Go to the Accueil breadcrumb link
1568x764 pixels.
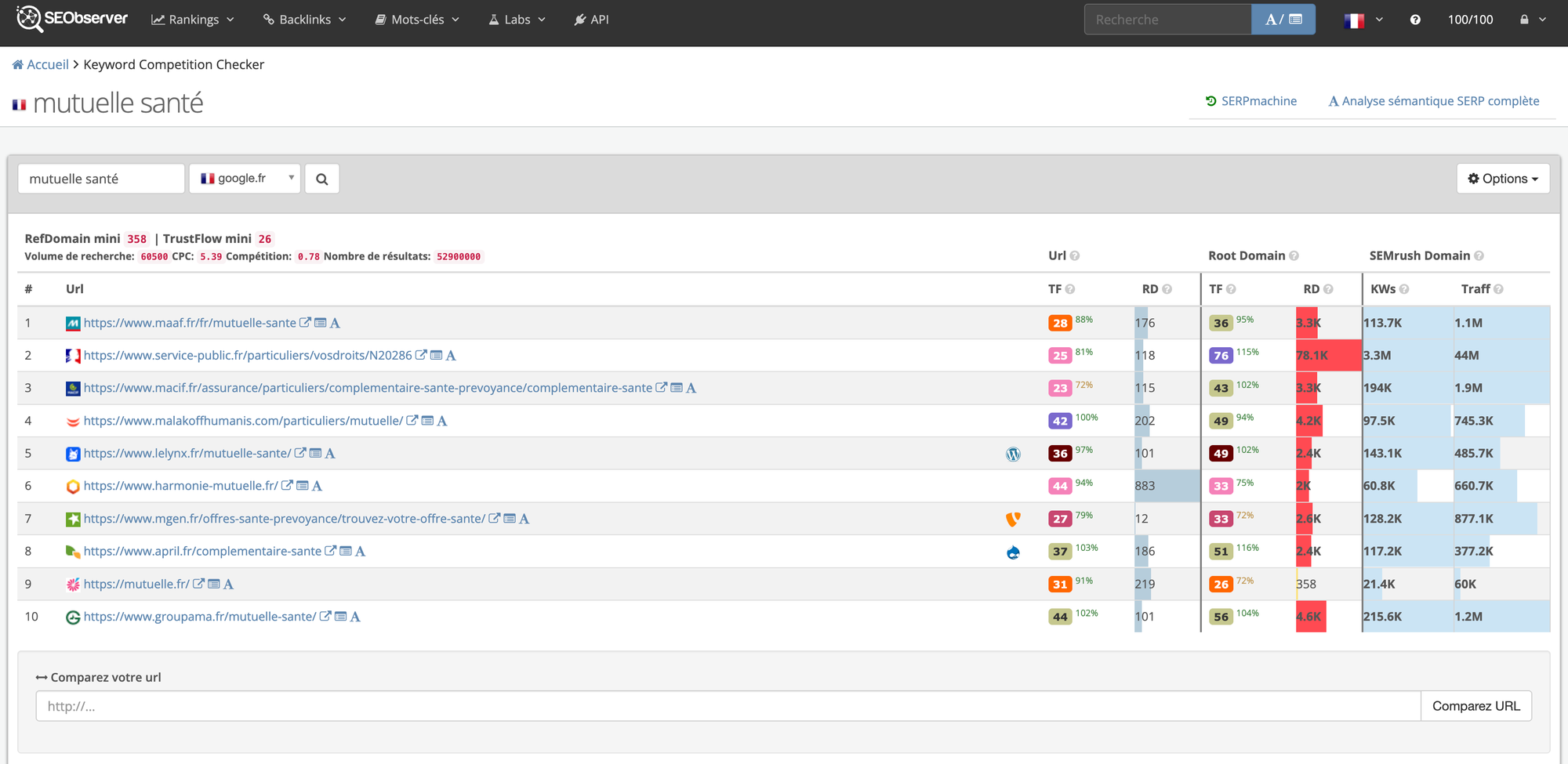(x=41, y=64)
